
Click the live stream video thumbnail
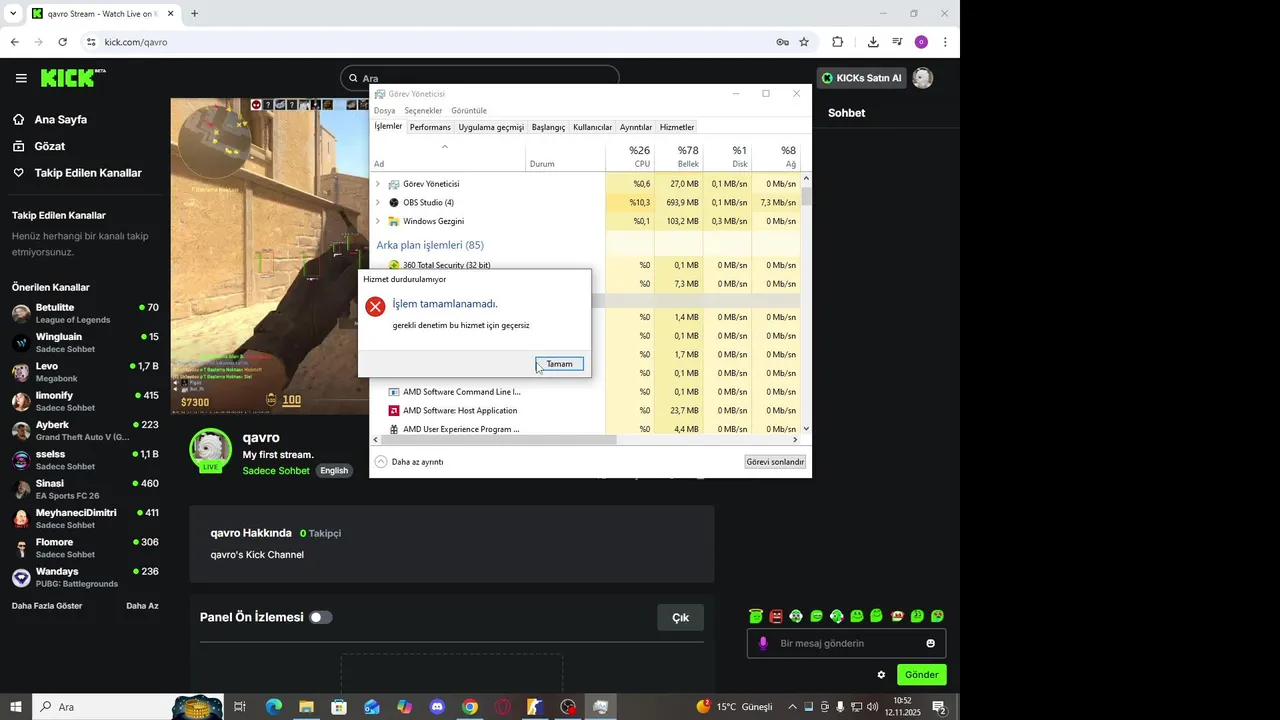point(270,255)
